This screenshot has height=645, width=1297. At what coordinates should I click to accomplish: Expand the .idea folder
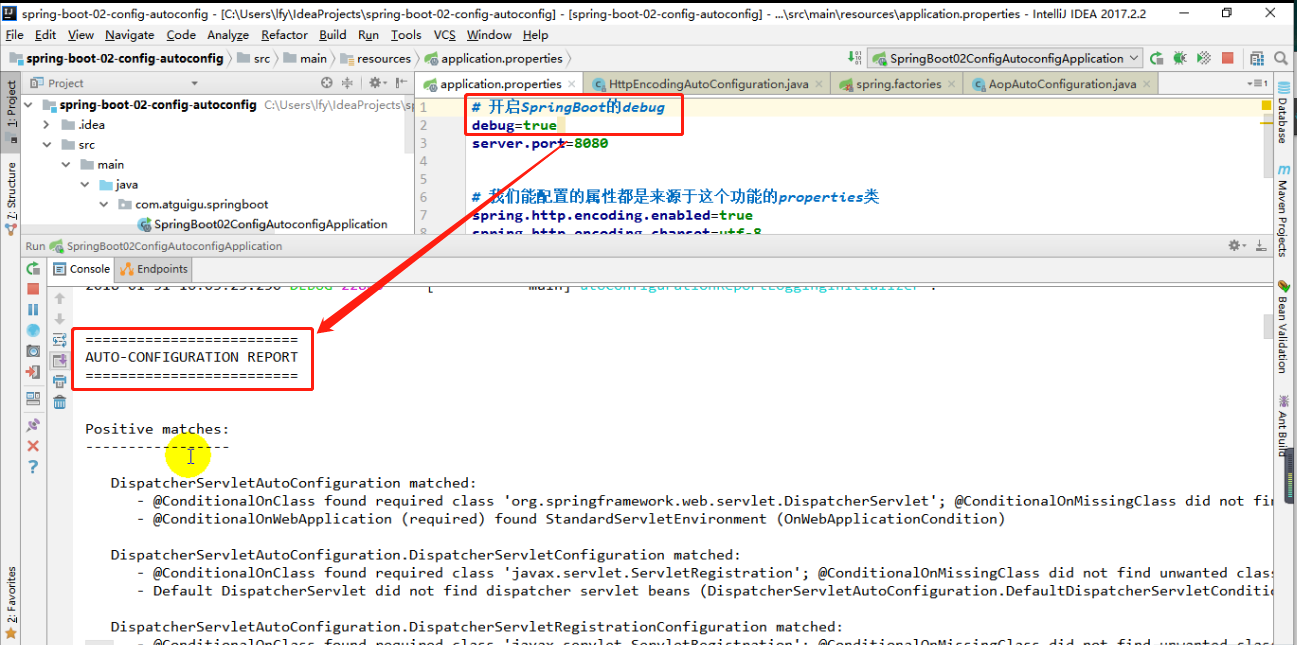click(47, 125)
